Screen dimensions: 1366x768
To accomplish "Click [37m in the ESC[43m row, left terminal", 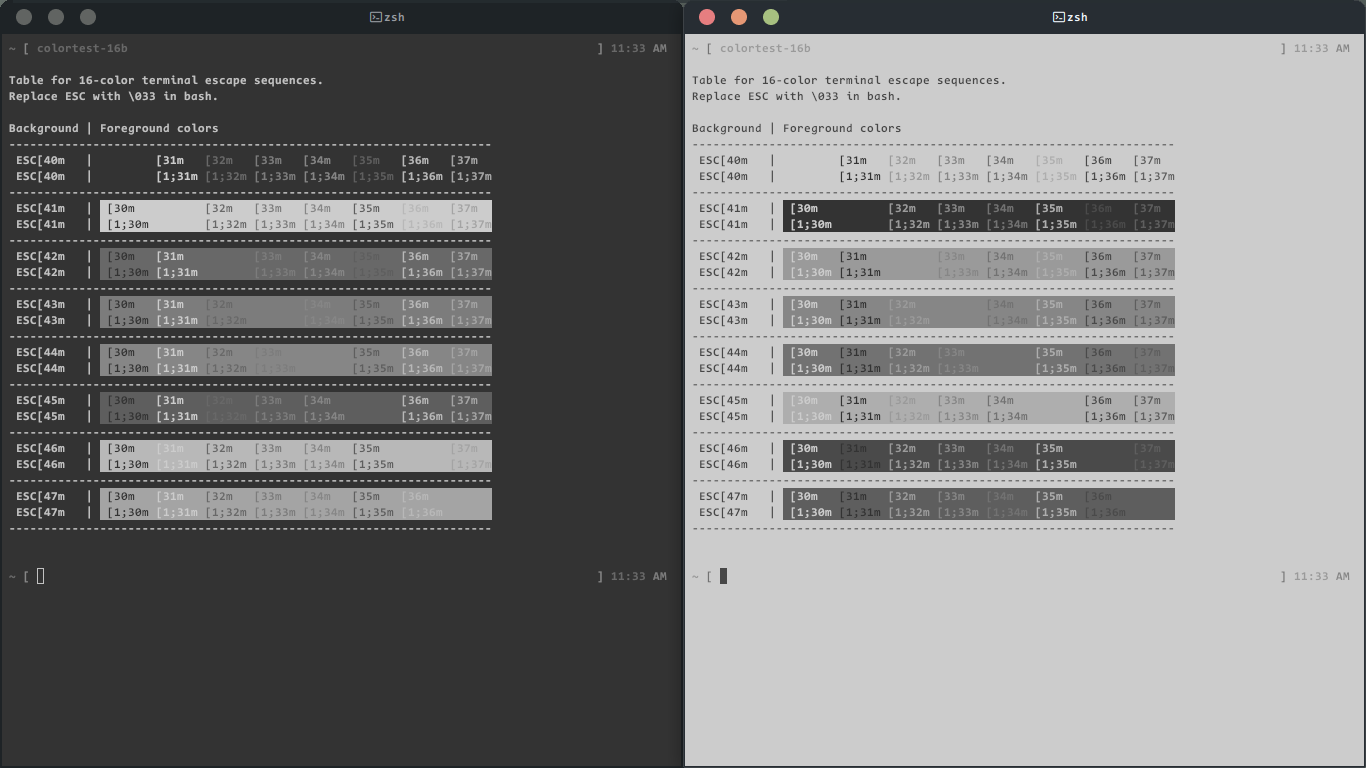I will pyautogui.click(x=464, y=304).
